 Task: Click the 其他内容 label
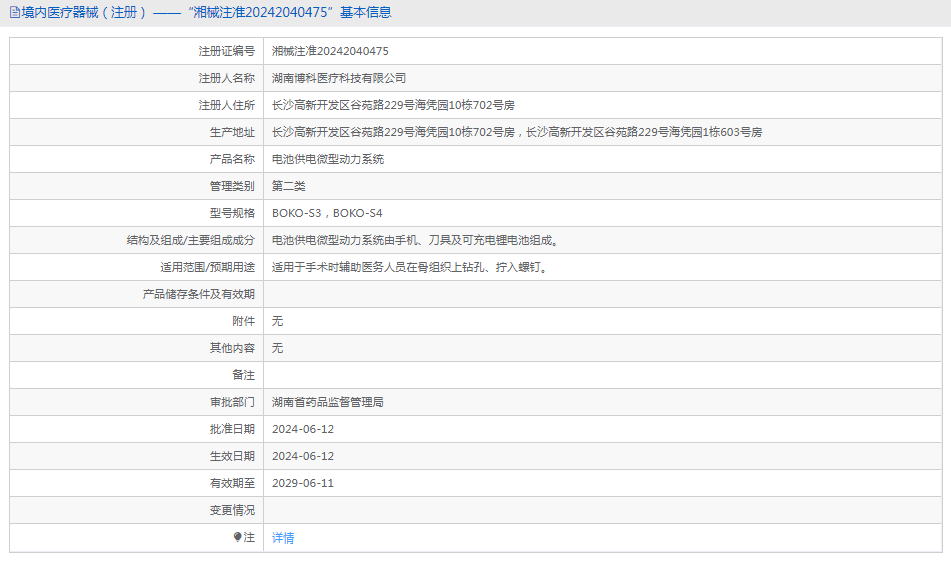tap(232, 348)
